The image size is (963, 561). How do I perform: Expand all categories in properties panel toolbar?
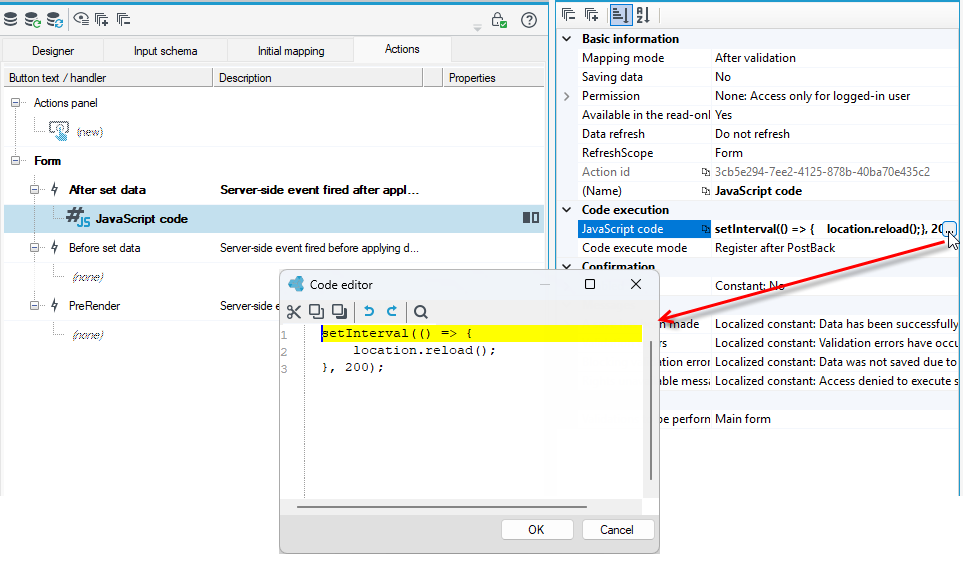coord(591,14)
